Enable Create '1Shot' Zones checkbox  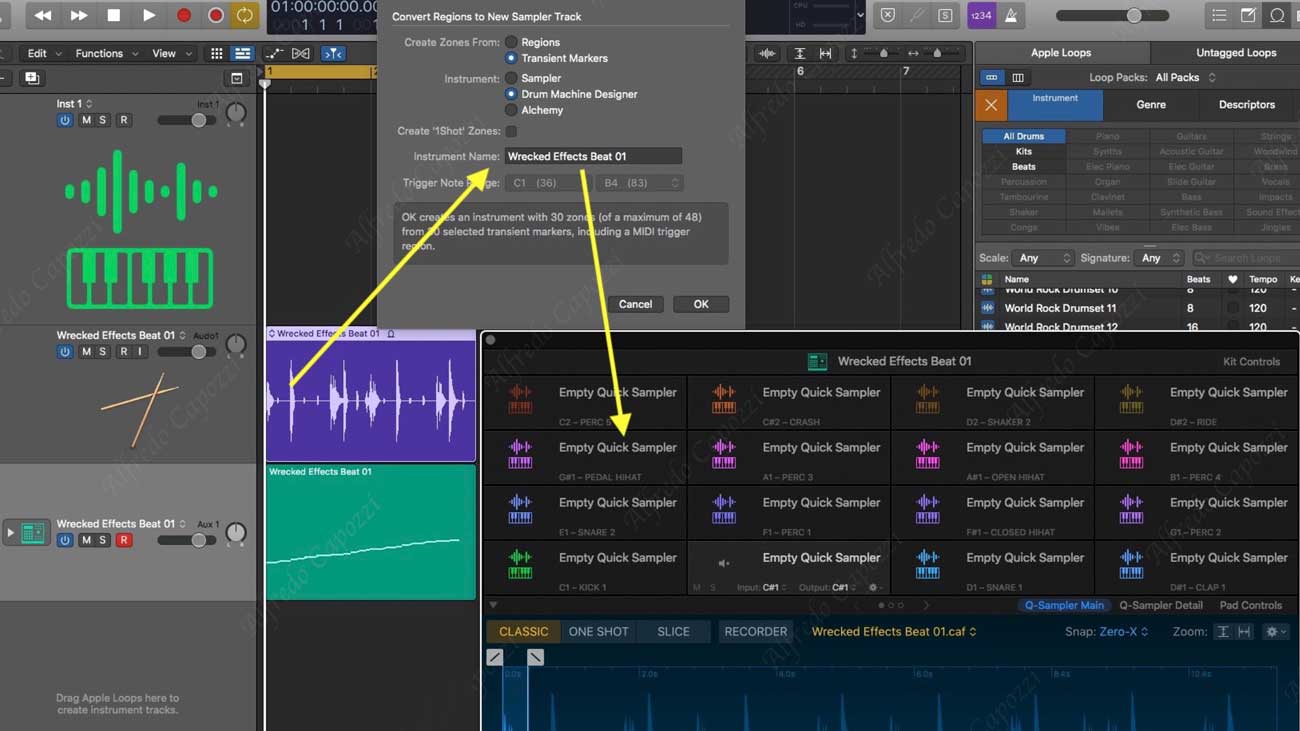coord(511,131)
